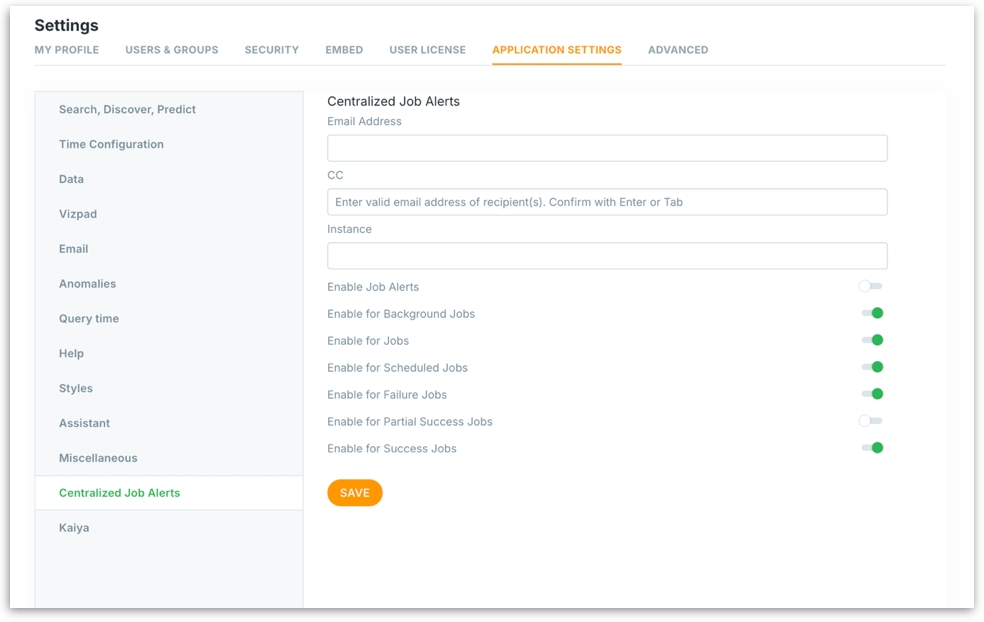Go to the Security tab

(272, 50)
